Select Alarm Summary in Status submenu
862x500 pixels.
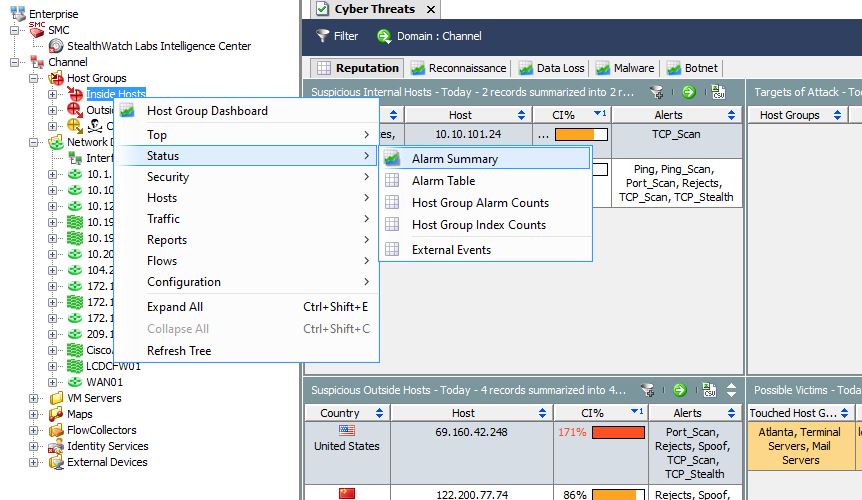pyautogui.click(x=485, y=159)
